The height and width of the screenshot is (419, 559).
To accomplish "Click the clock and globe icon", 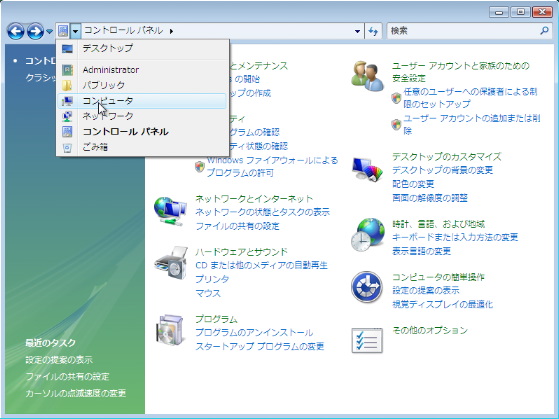I will click(368, 235).
